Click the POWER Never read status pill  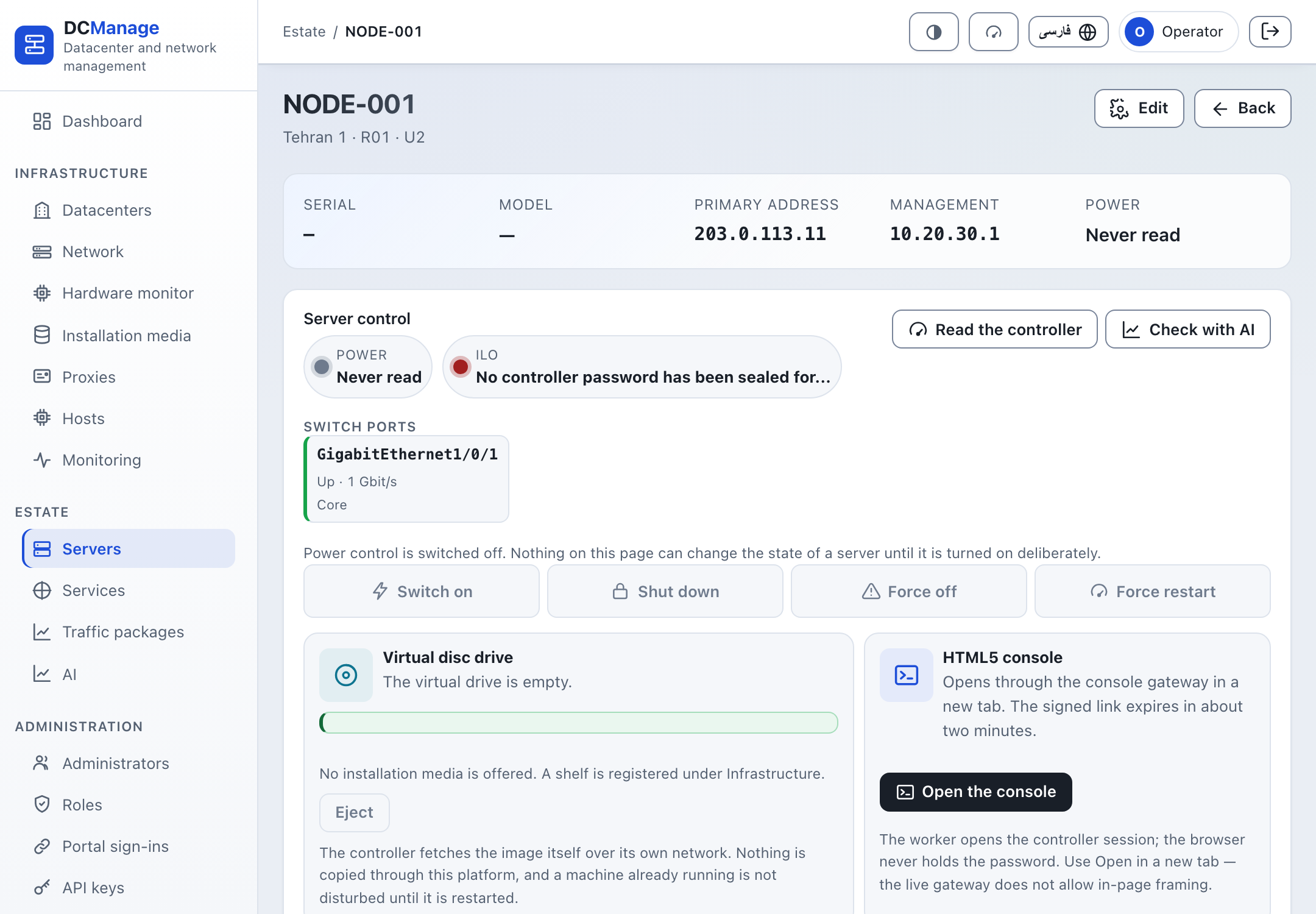(x=367, y=366)
